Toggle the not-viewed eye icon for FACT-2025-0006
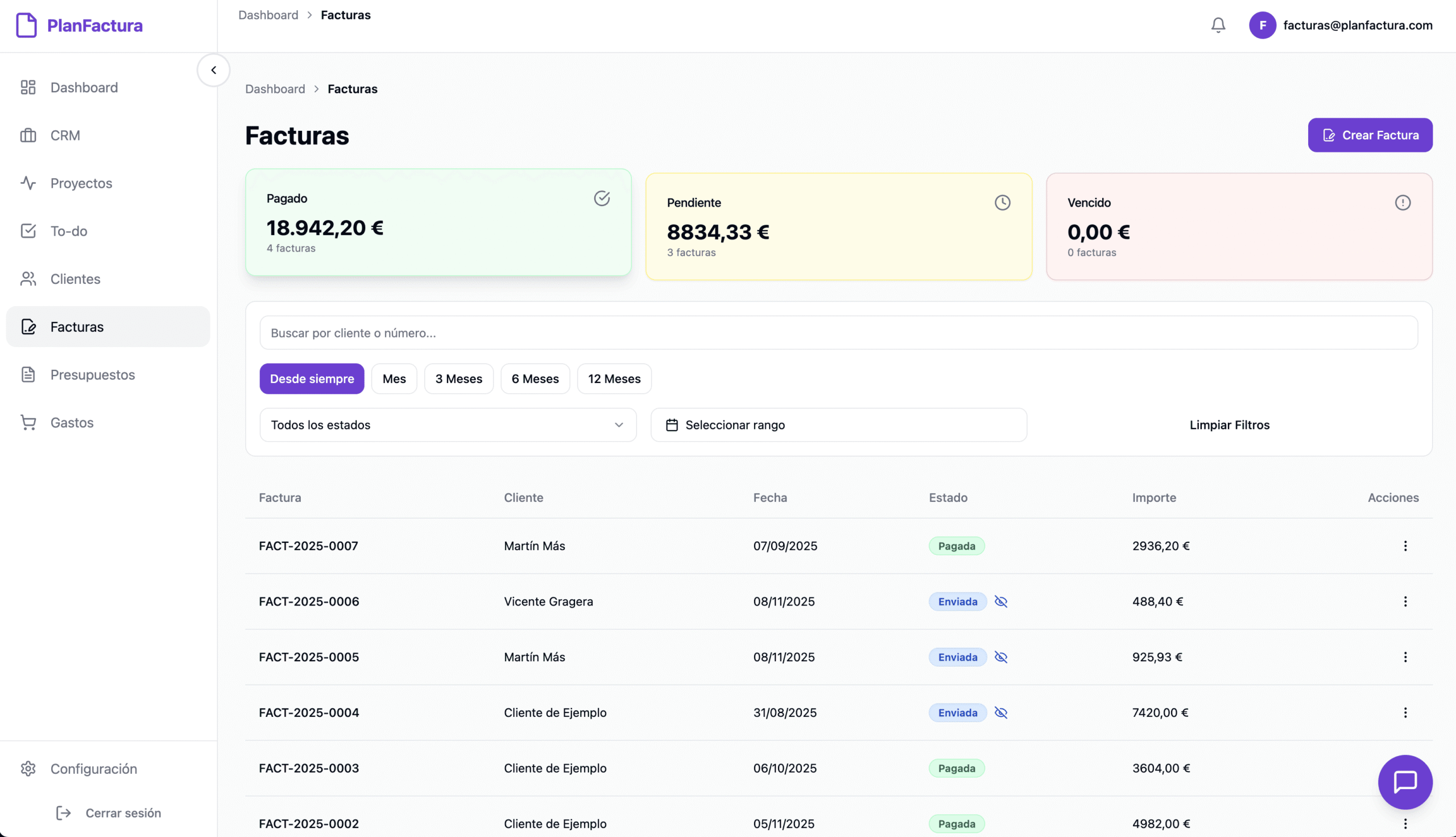The image size is (1456, 837). coord(1000,601)
